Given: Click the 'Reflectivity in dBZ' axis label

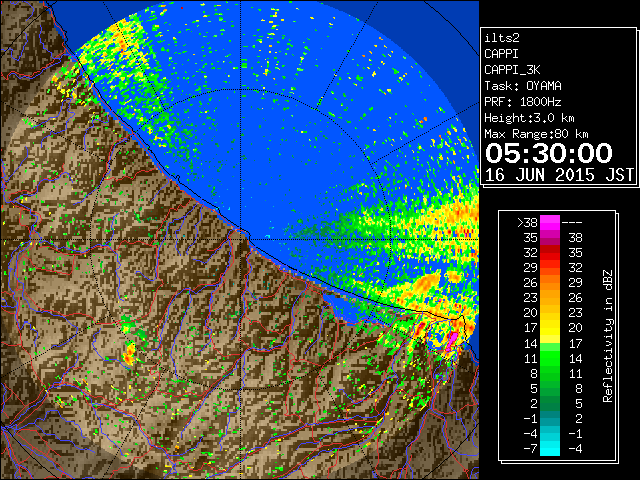Looking at the screenshot, I should click(608, 336).
